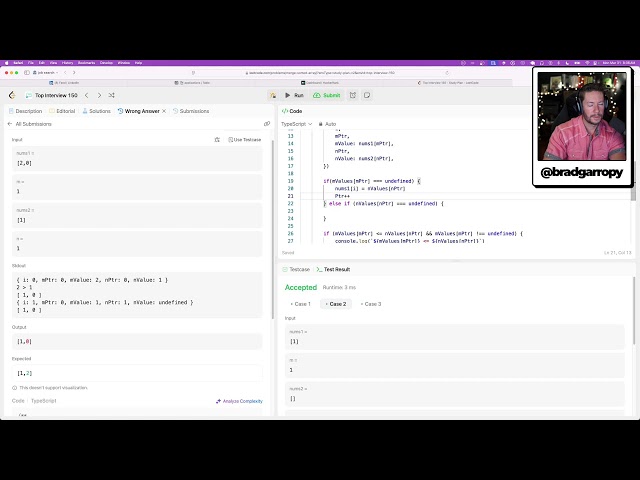Open the Bookmarks menu
The width and height of the screenshot is (640, 480).
(x=87, y=63)
